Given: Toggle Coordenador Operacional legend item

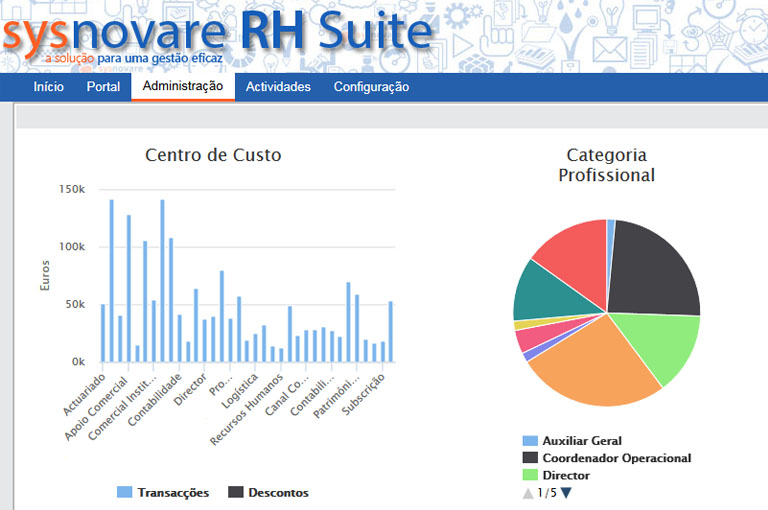Looking at the screenshot, I should click(607, 458).
